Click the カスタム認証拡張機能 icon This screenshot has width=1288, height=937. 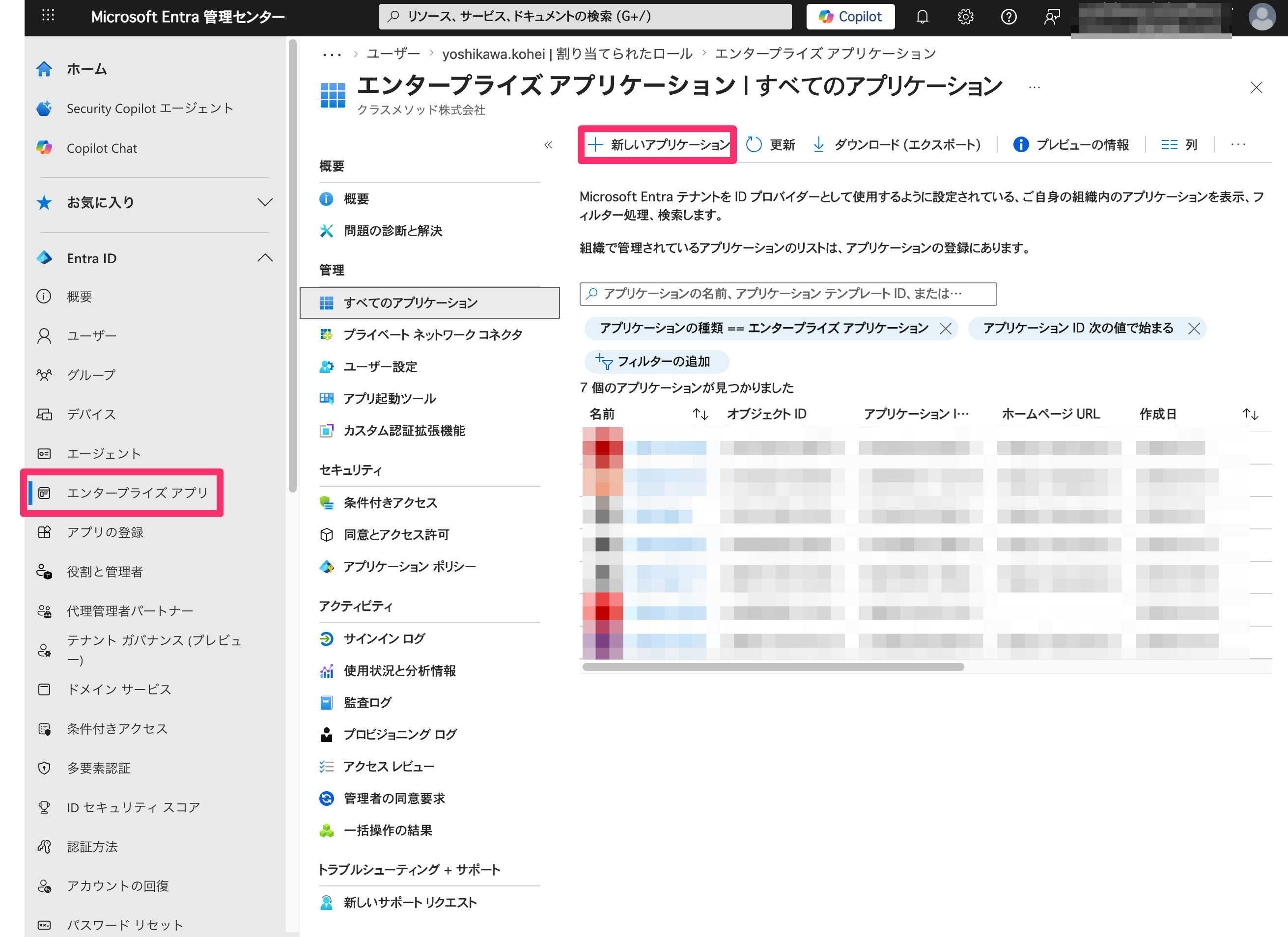click(327, 431)
